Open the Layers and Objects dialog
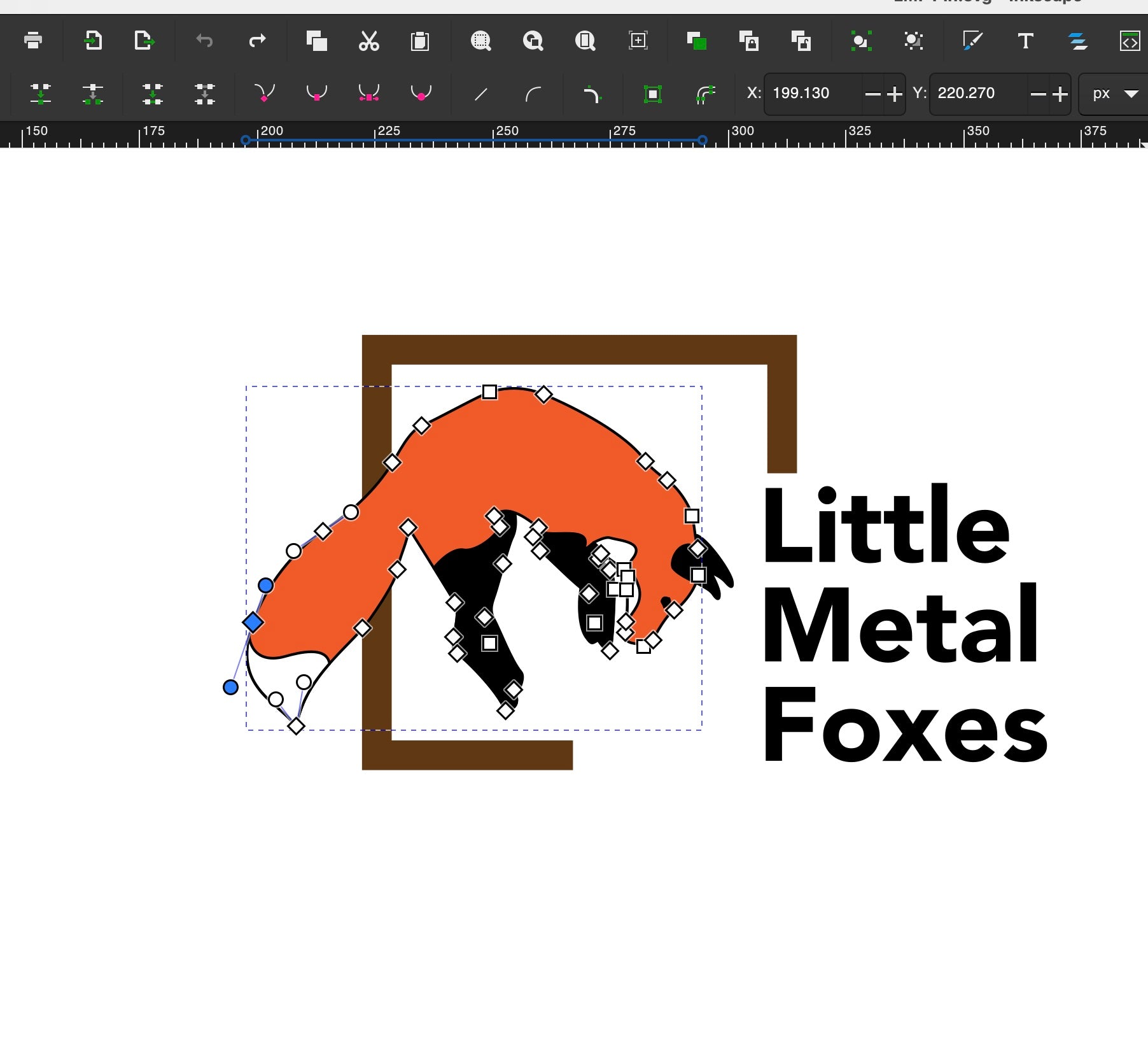 coord(1077,41)
